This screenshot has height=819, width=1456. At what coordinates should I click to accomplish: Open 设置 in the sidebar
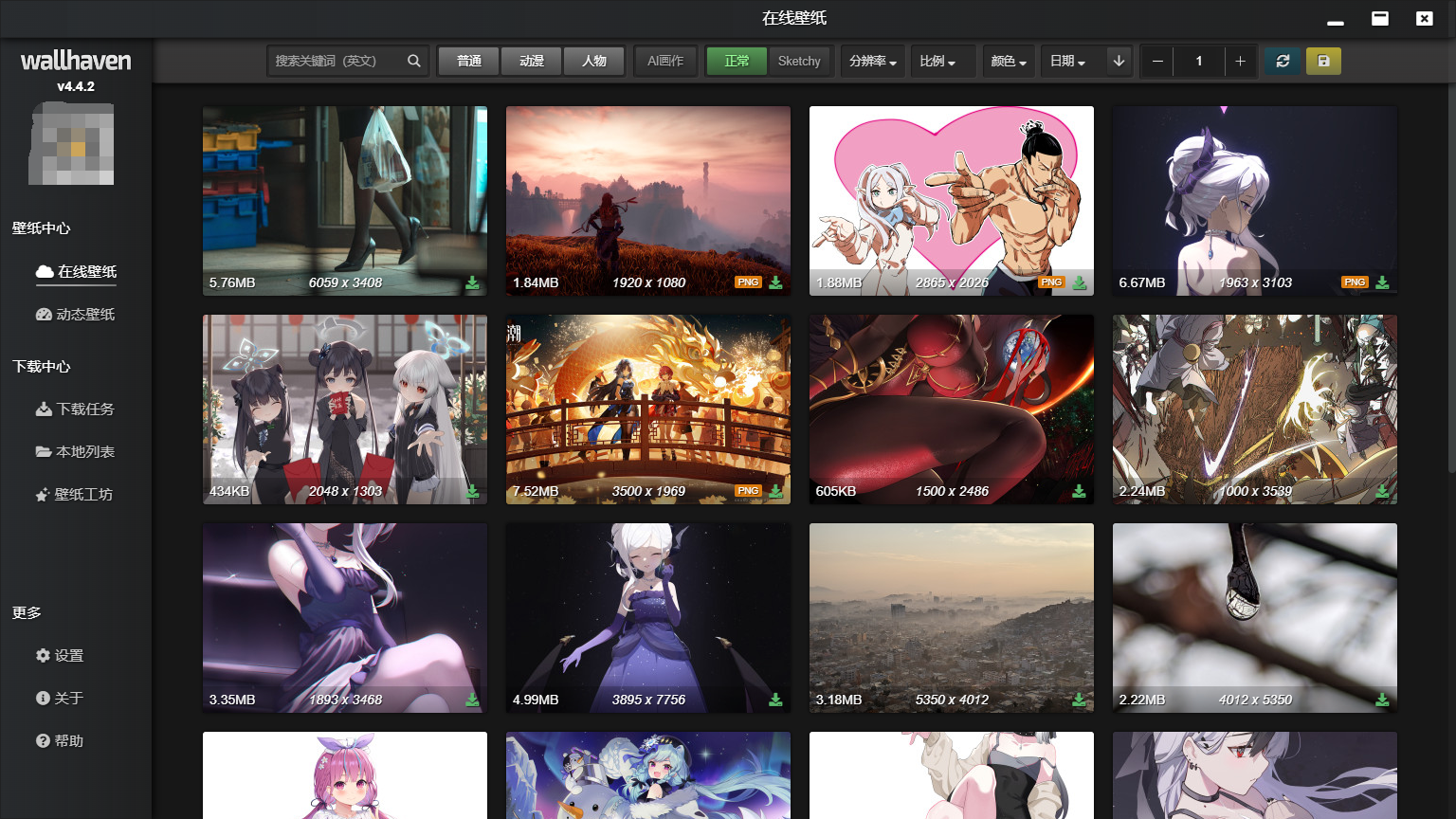[x=60, y=655]
